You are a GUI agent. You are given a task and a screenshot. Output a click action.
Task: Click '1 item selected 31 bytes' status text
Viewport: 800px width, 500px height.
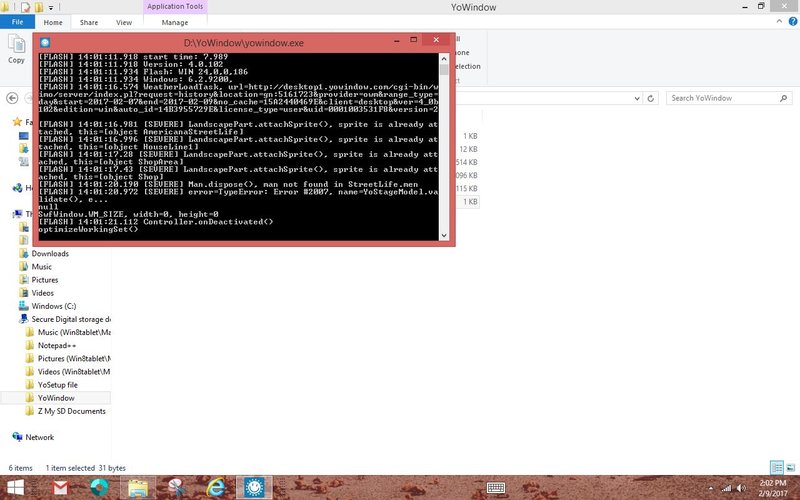(x=86, y=468)
